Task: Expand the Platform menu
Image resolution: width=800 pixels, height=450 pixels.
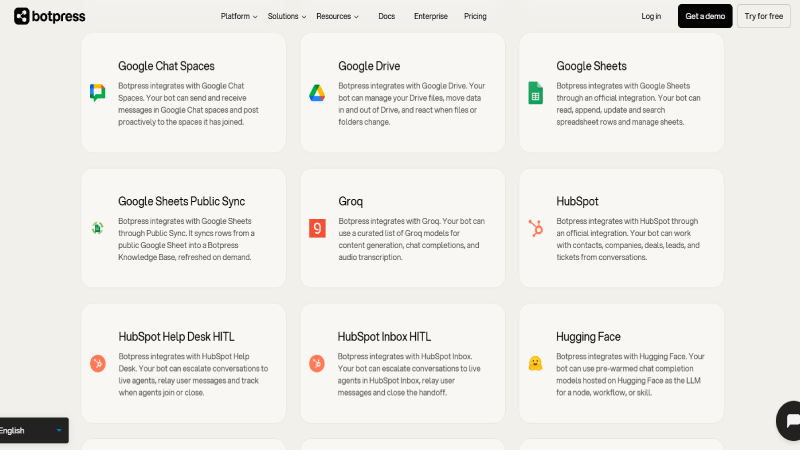Action: 239,16
